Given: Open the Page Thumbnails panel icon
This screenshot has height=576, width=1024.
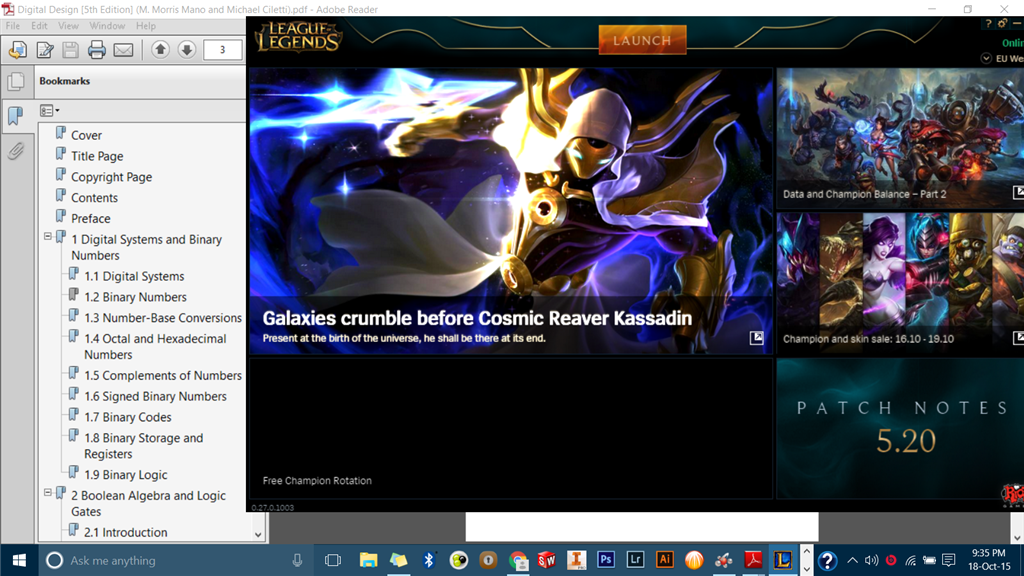Looking at the screenshot, I should [16, 81].
